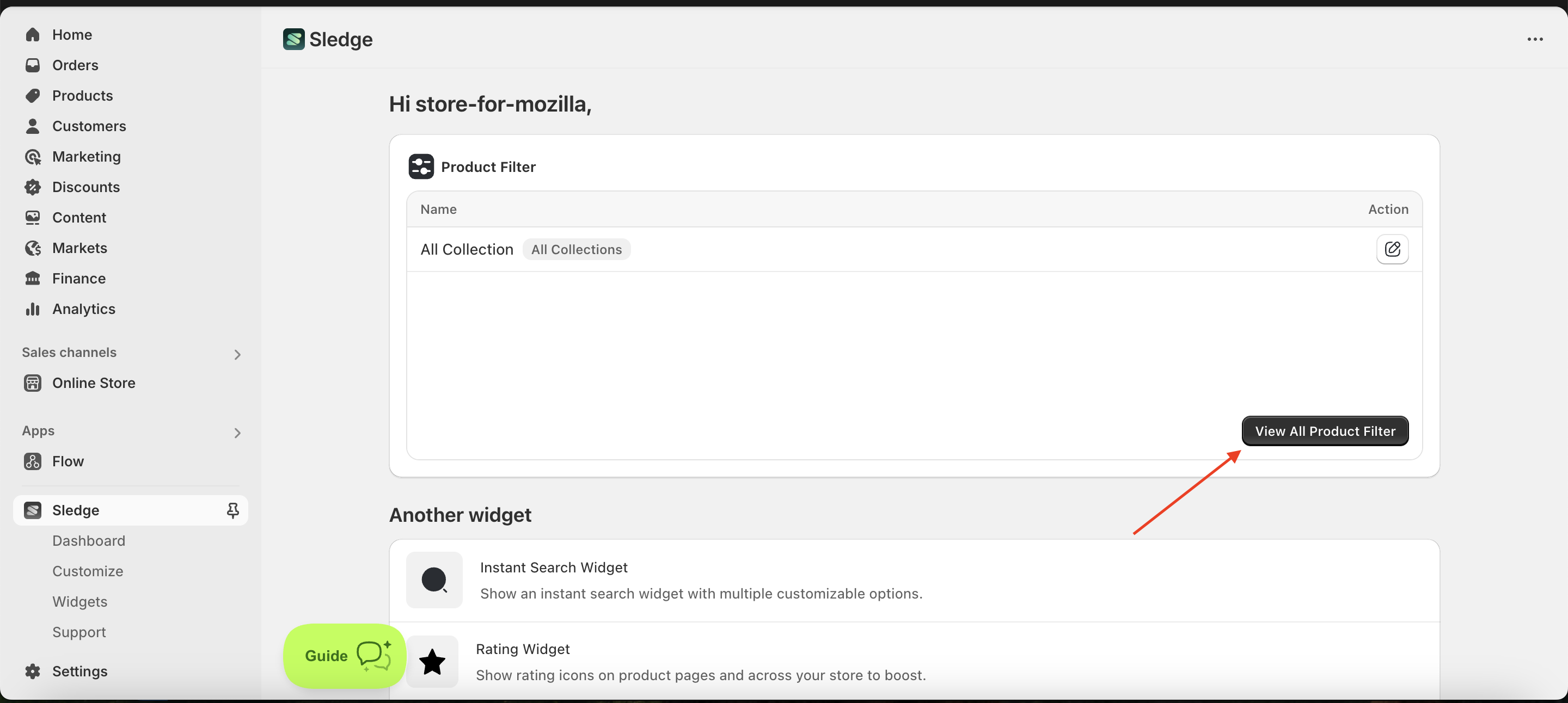Click the Instant Search Widget title
1568x703 pixels.
coord(553,568)
